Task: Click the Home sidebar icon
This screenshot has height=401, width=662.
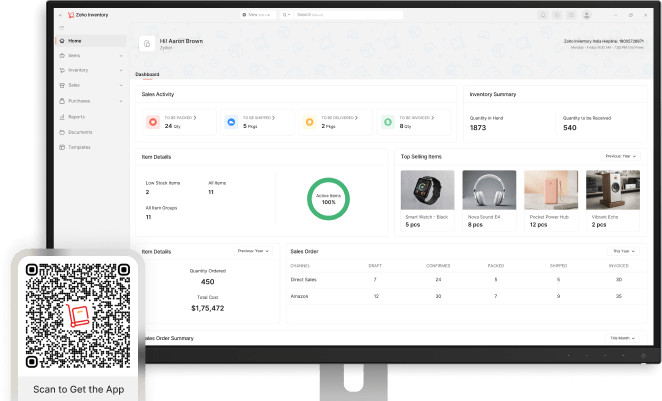Action: [62, 41]
